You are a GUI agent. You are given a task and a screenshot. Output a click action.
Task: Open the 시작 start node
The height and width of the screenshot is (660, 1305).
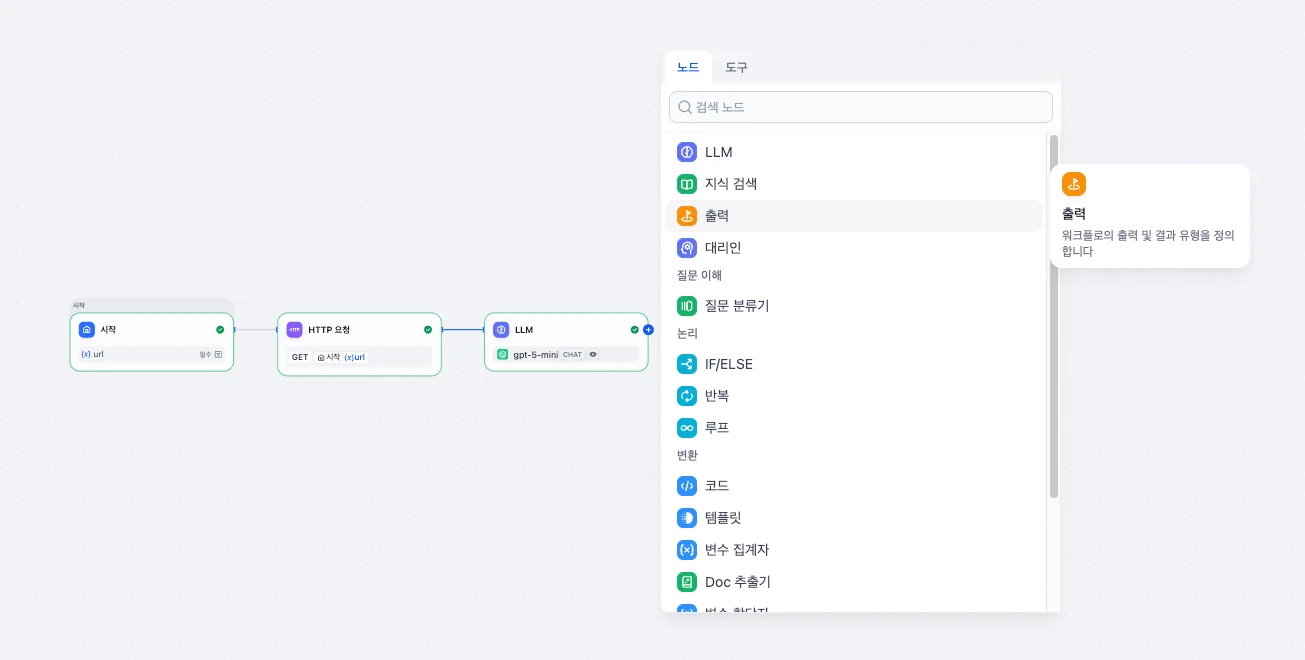click(x=151, y=330)
